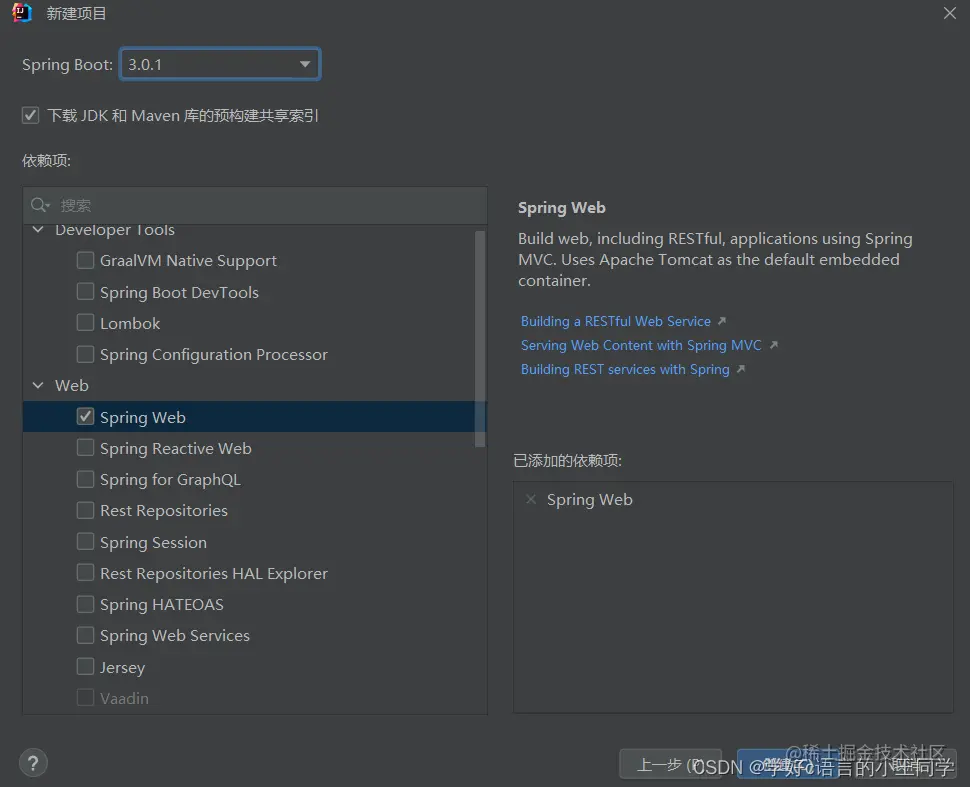This screenshot has height=787, width=970.
Task: Check Rest Repositories HAL Explorer
Action: point(85,572)
